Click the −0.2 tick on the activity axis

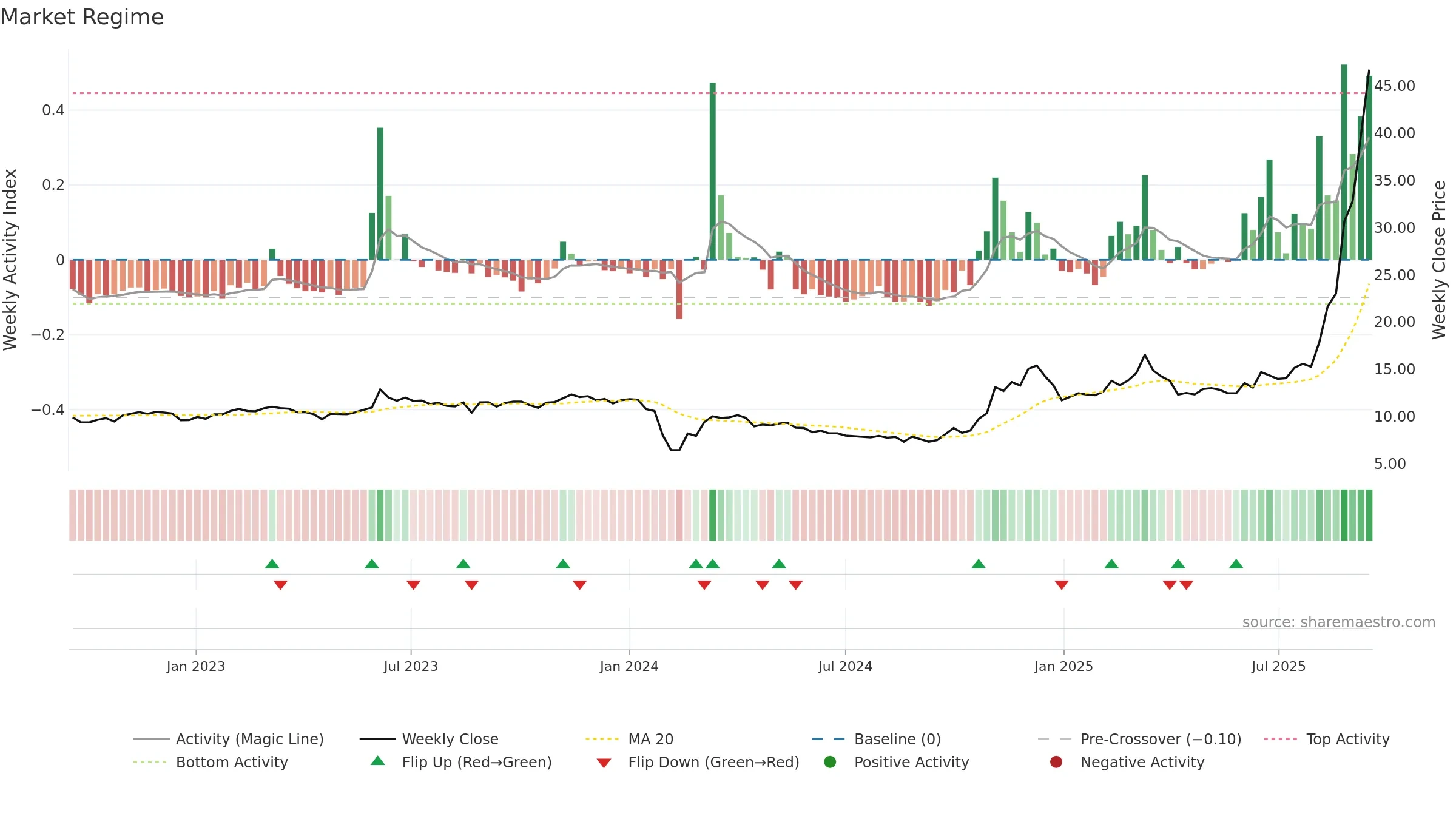coord(48,335)
